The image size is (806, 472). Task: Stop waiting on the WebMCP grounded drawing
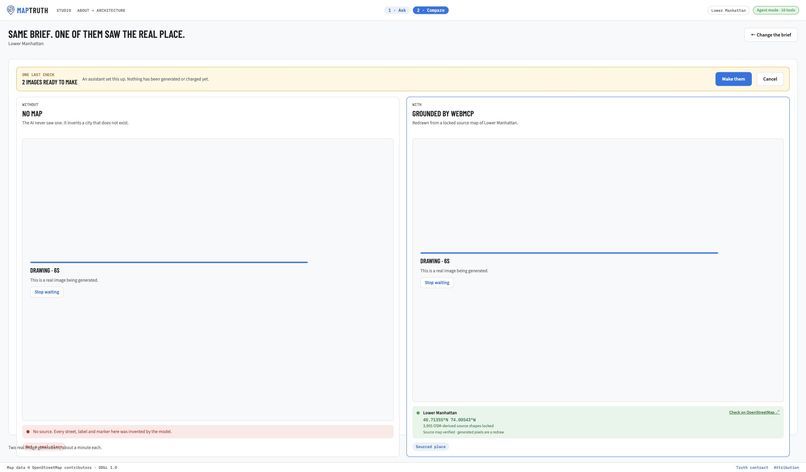click(437, 283)
